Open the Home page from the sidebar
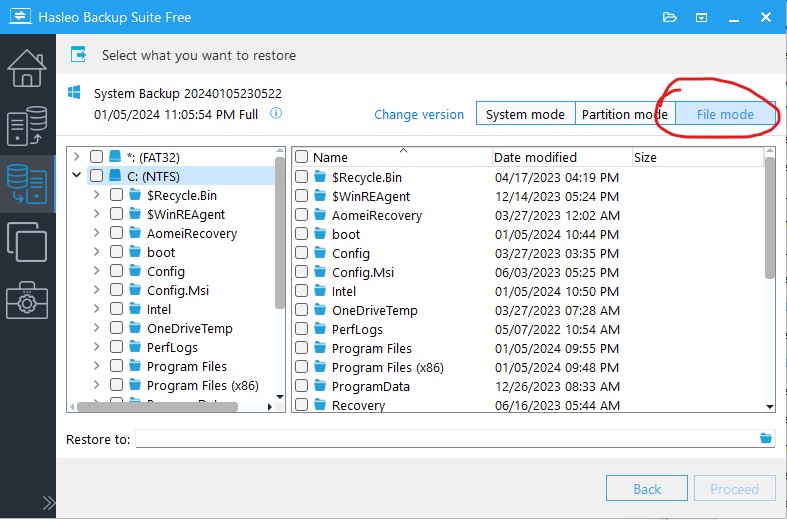Viewport: 787px width, 520px height. point(27,68)
